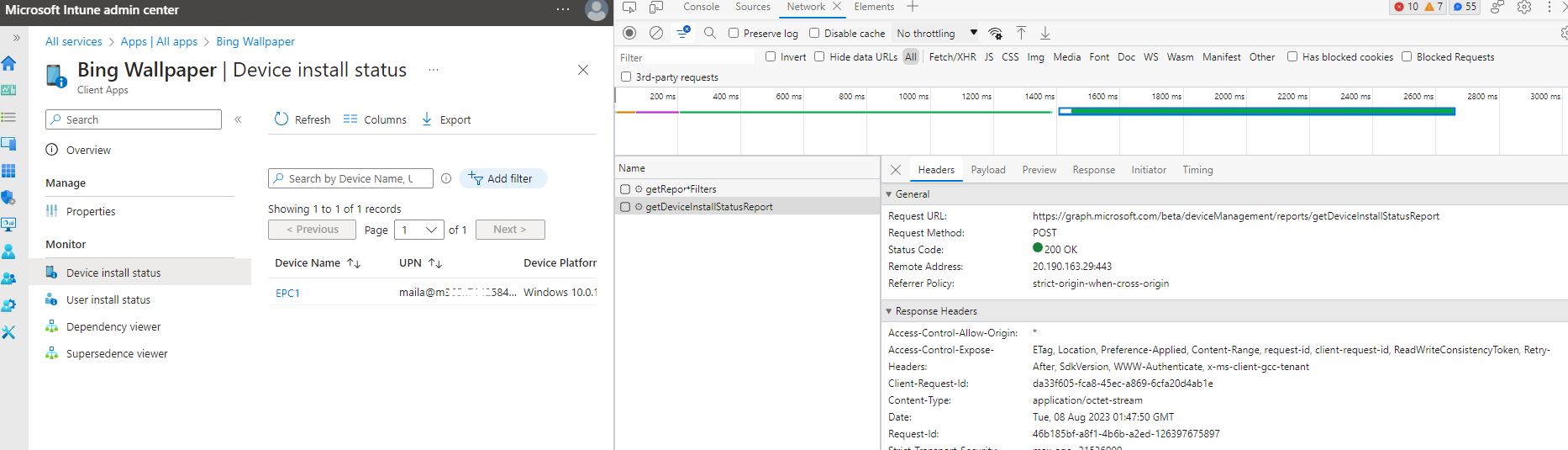Open the Users icon in left sidebar
1568x450 pixels.
pyautogui.click(x=8, y=251)
